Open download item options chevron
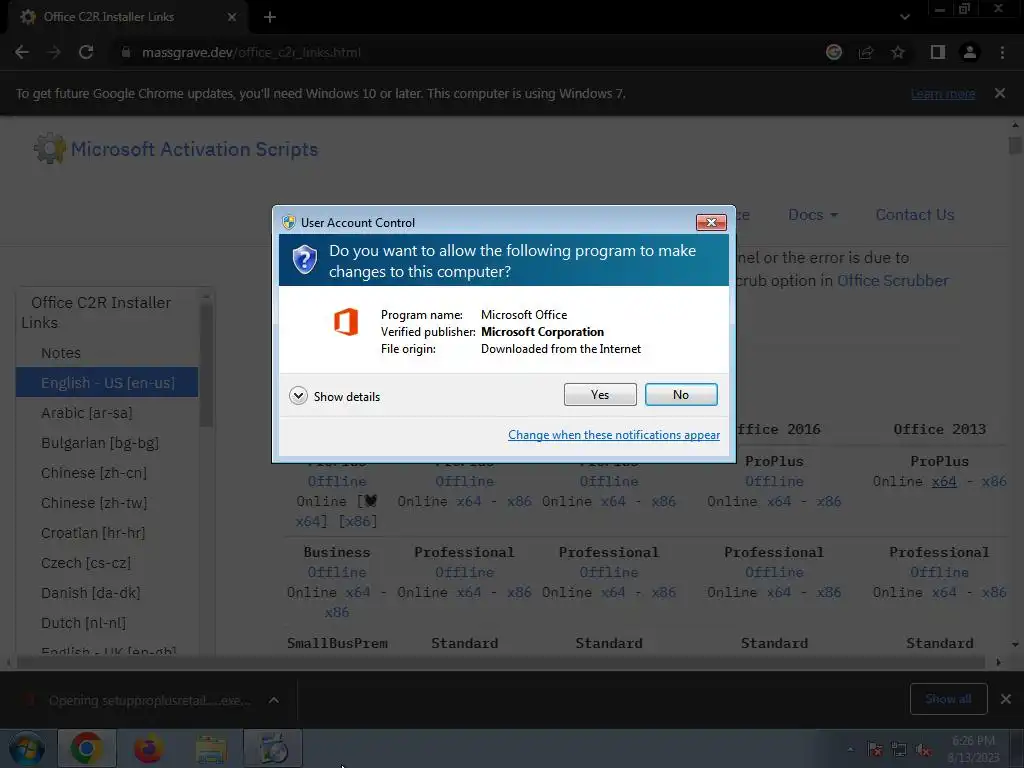This screenshot has height=768, width=1024. 274,700
